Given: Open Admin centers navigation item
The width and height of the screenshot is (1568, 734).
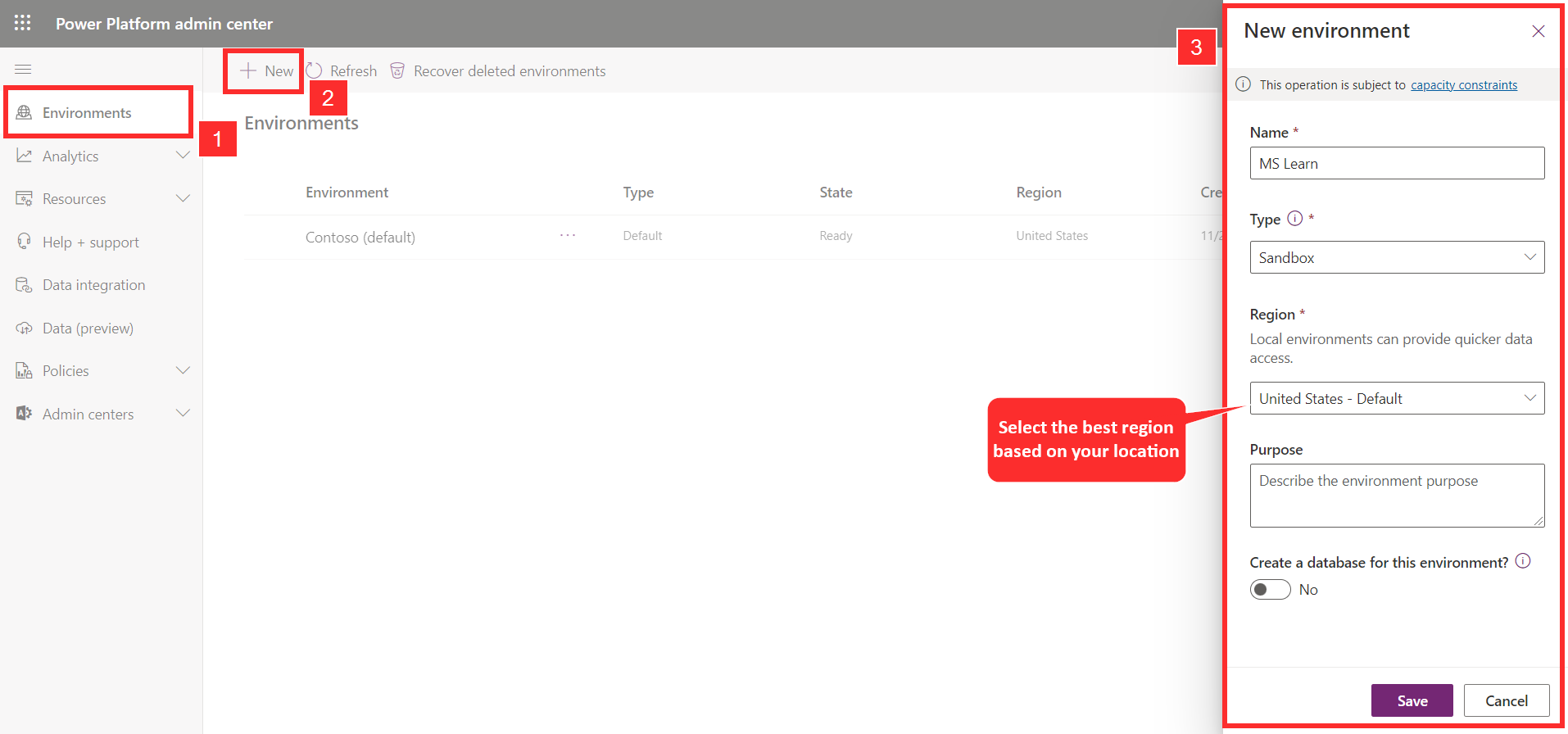Looking at the screenshot, I should pyautogui.click(x=88, y=414).
